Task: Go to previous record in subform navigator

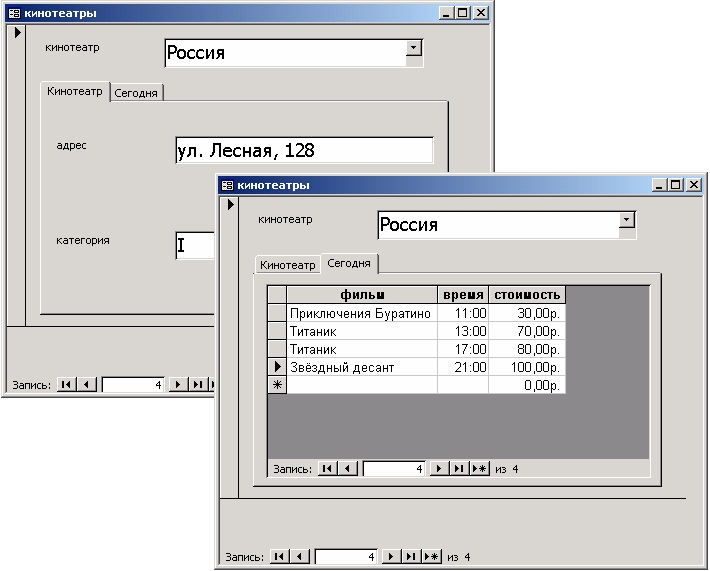Action: 347,468
